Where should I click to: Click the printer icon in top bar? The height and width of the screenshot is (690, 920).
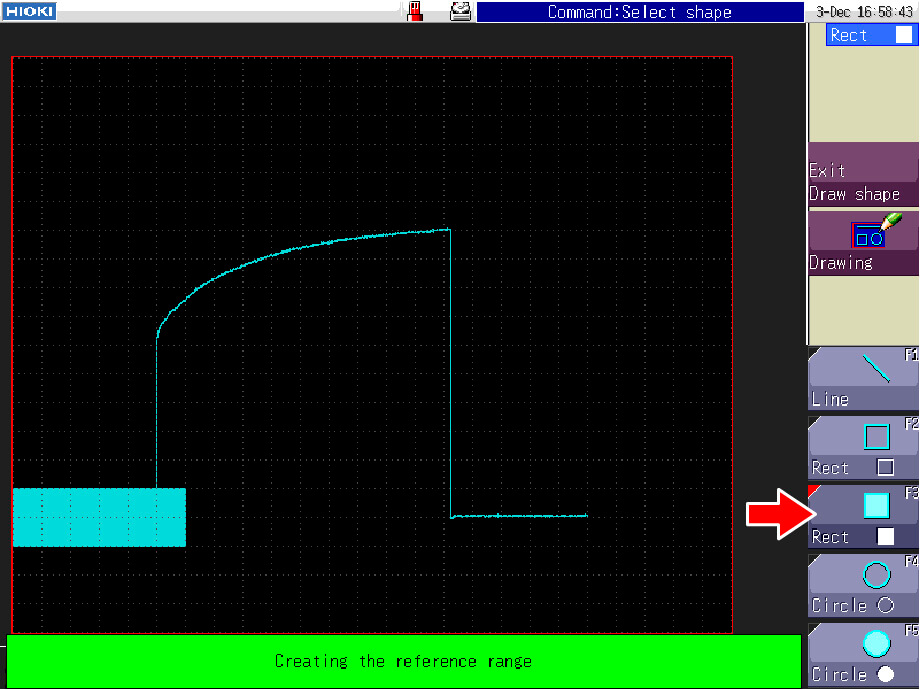460,11
